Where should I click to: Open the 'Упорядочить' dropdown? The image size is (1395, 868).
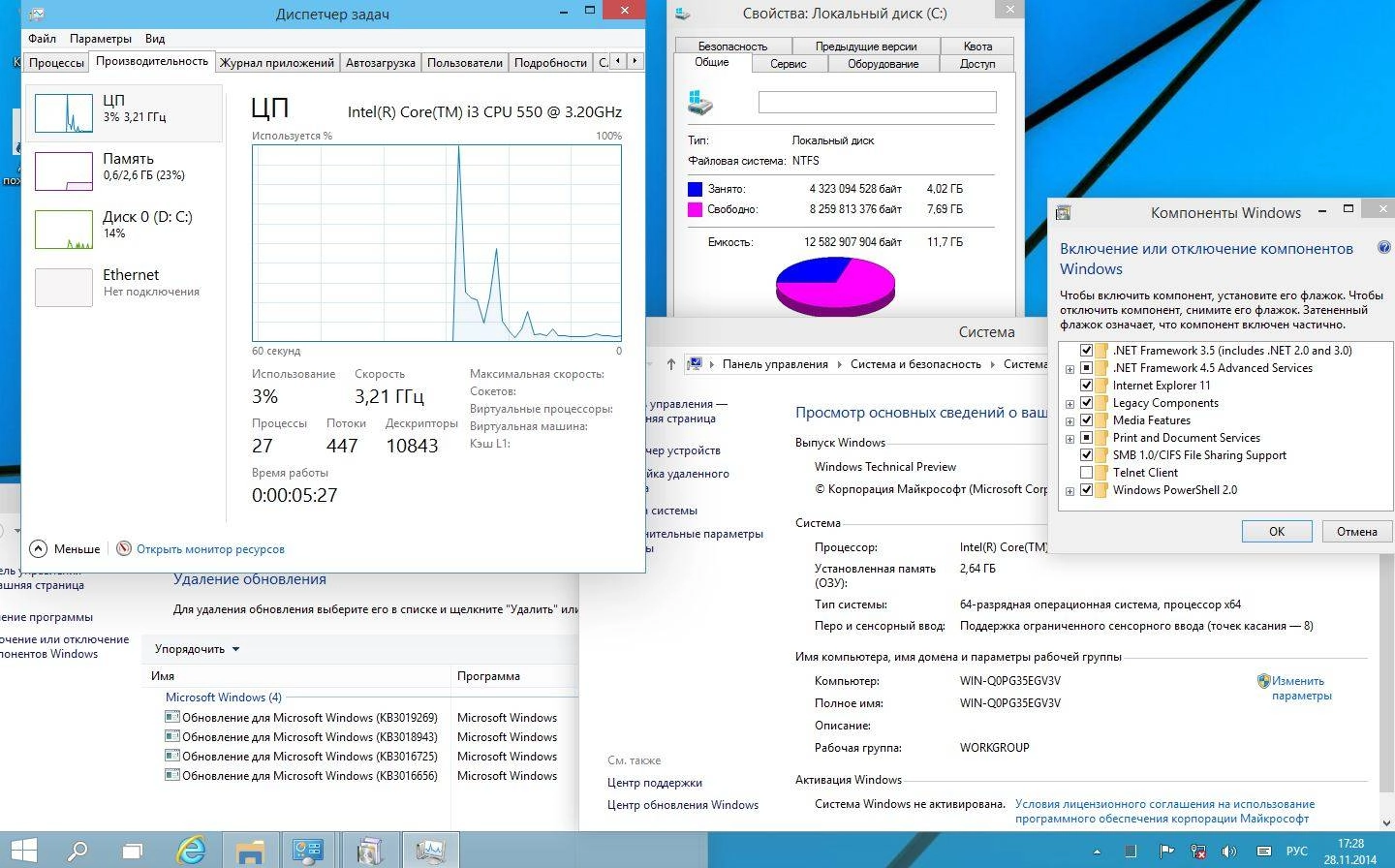pos(197,649)
